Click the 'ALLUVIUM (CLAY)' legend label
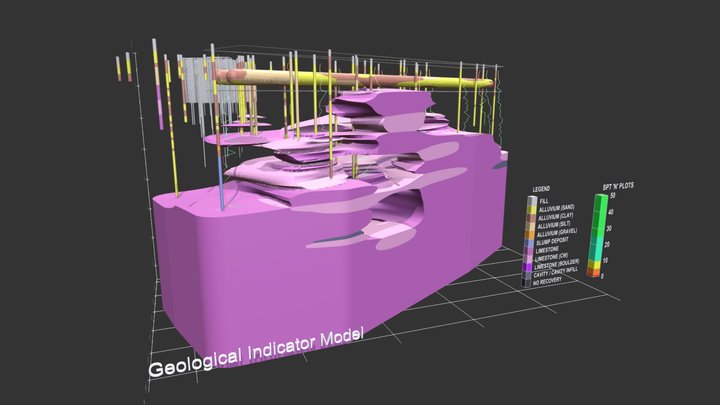Screen dimensions: 720x405 [x=556, y=216]
